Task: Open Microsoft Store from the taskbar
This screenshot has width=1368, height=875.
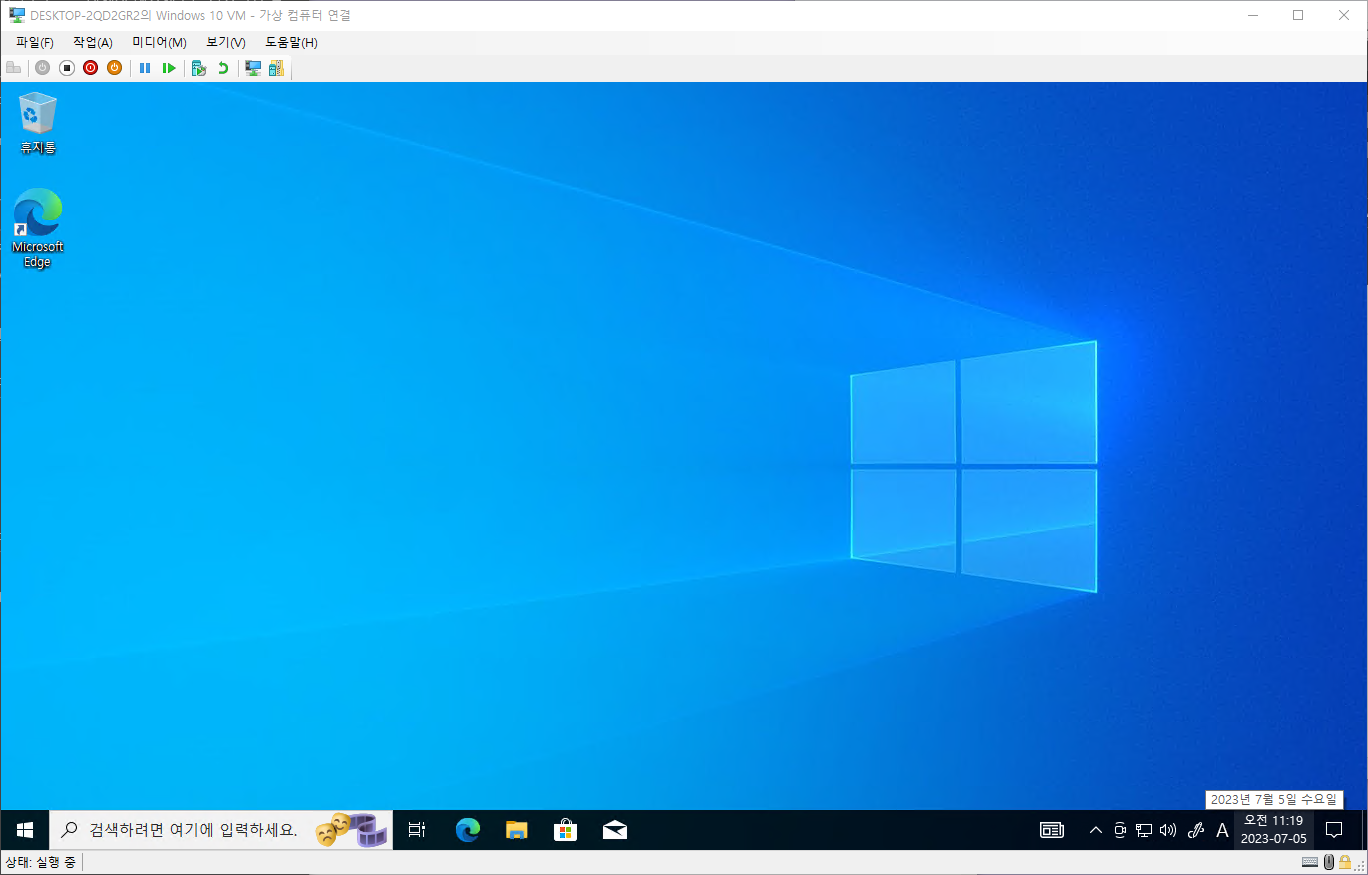Action: coord(565,830)
